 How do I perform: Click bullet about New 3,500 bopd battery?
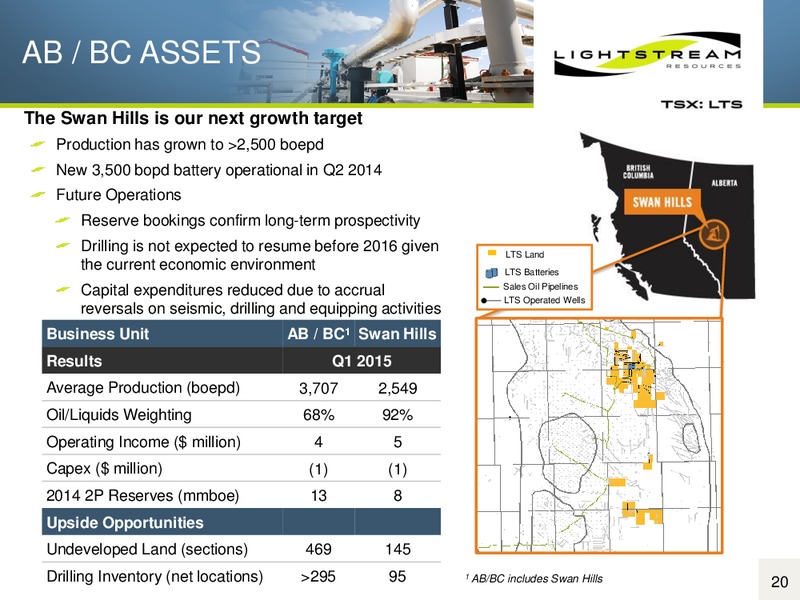pos(219,170)
